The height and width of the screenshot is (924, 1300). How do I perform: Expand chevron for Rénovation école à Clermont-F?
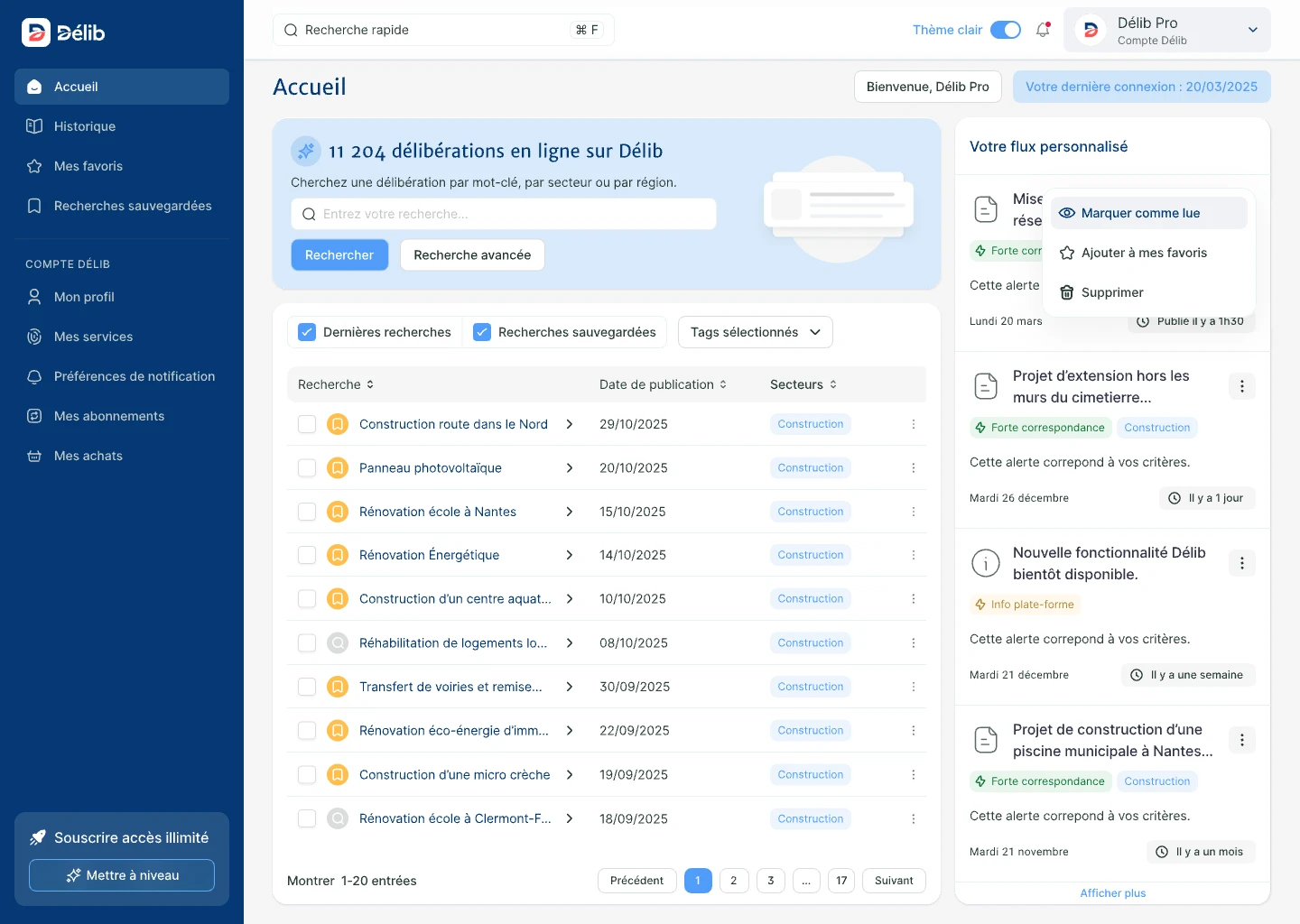tap(570, 819)
